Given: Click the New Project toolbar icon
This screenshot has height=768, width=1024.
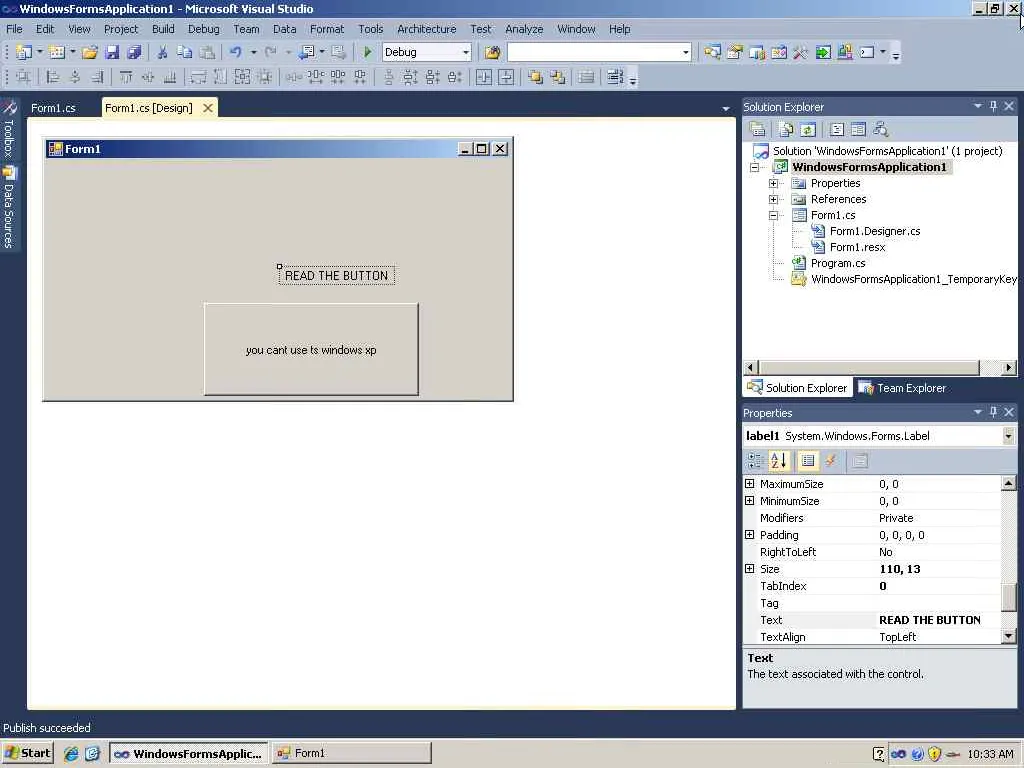Looking at the screenshot, I should click(x=24, y=52).
